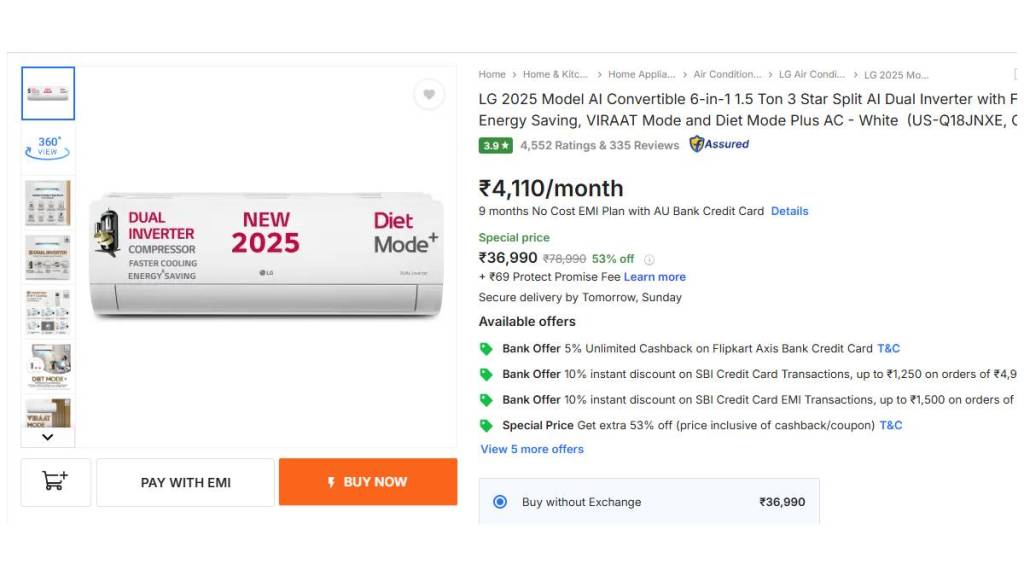Click the PAY WITH EMI button

point(186,482)
